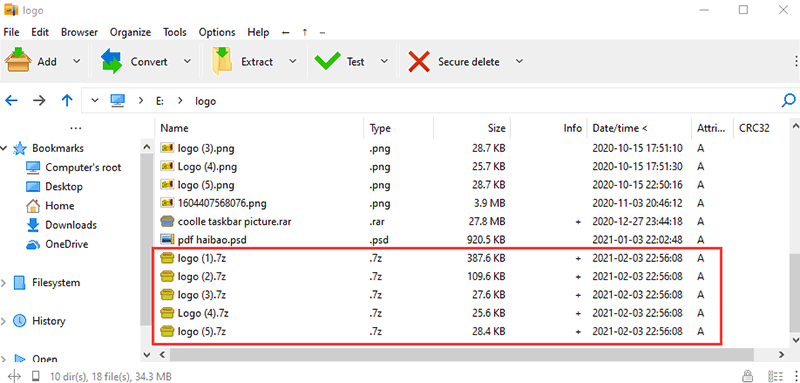Image resolution: width=800 pixels, height=383 pixels.
Task: Open the Options menu
Action: pyautogui.click(x=217, y=32)
